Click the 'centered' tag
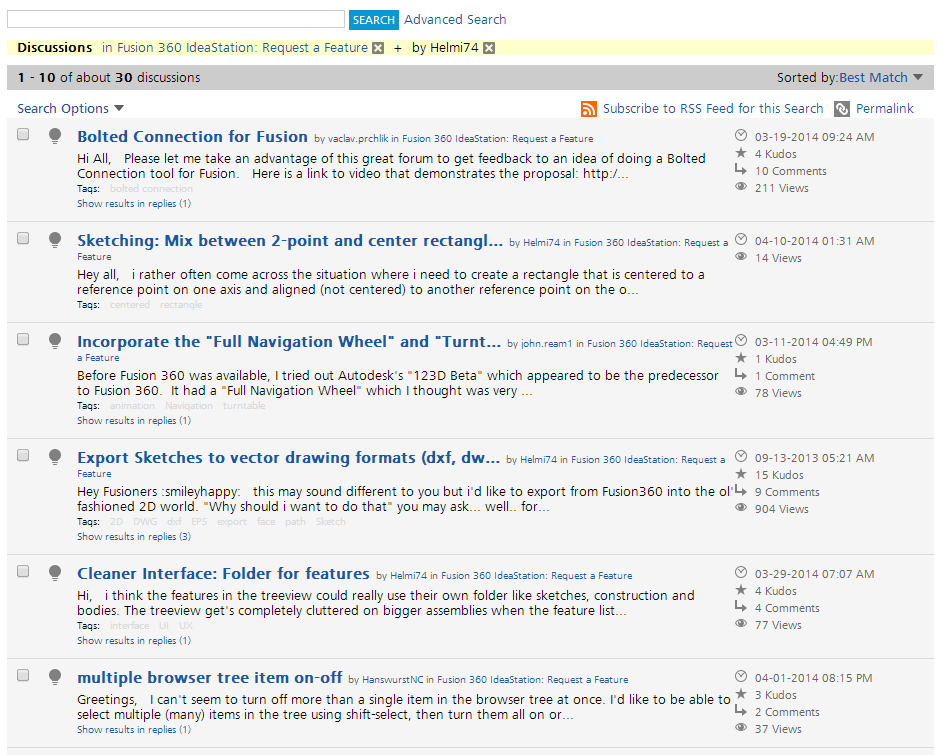Viewport: 942px width, 755px height. coord(129,305)
